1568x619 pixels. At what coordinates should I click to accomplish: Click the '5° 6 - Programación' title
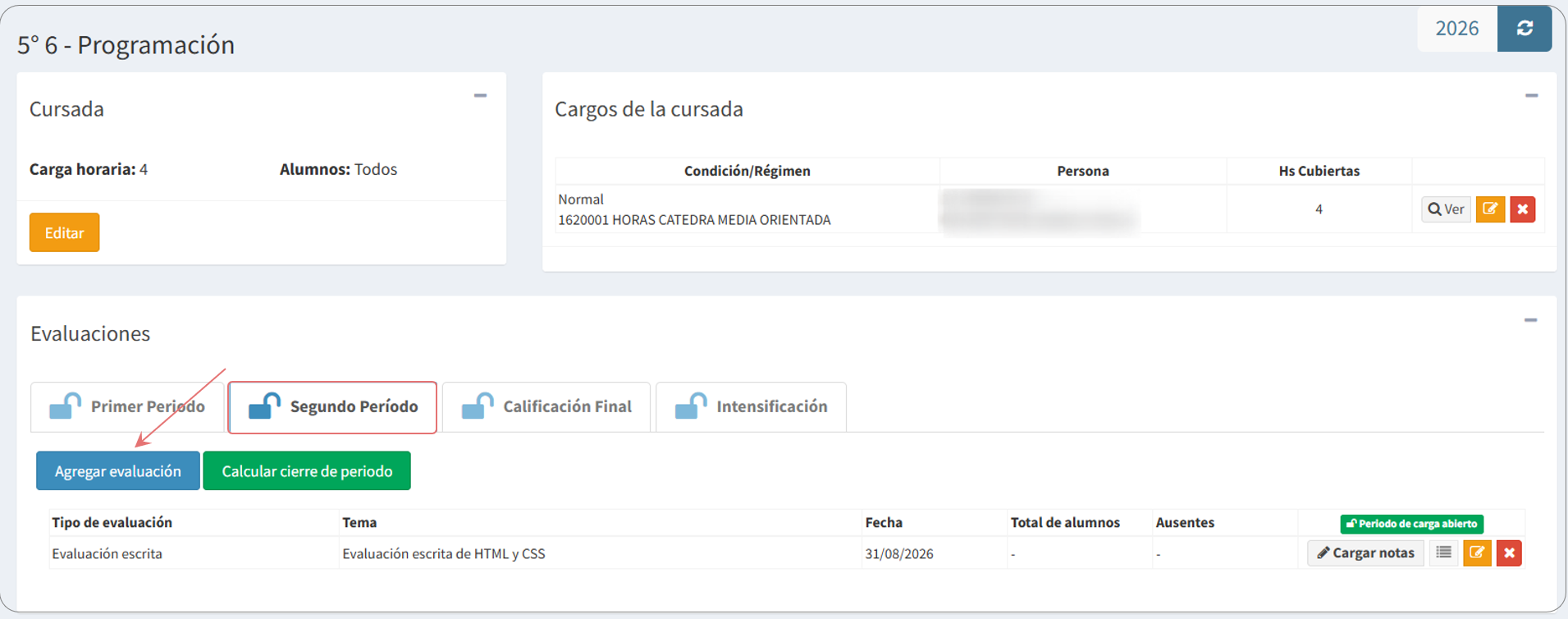[x=126, y=44]
